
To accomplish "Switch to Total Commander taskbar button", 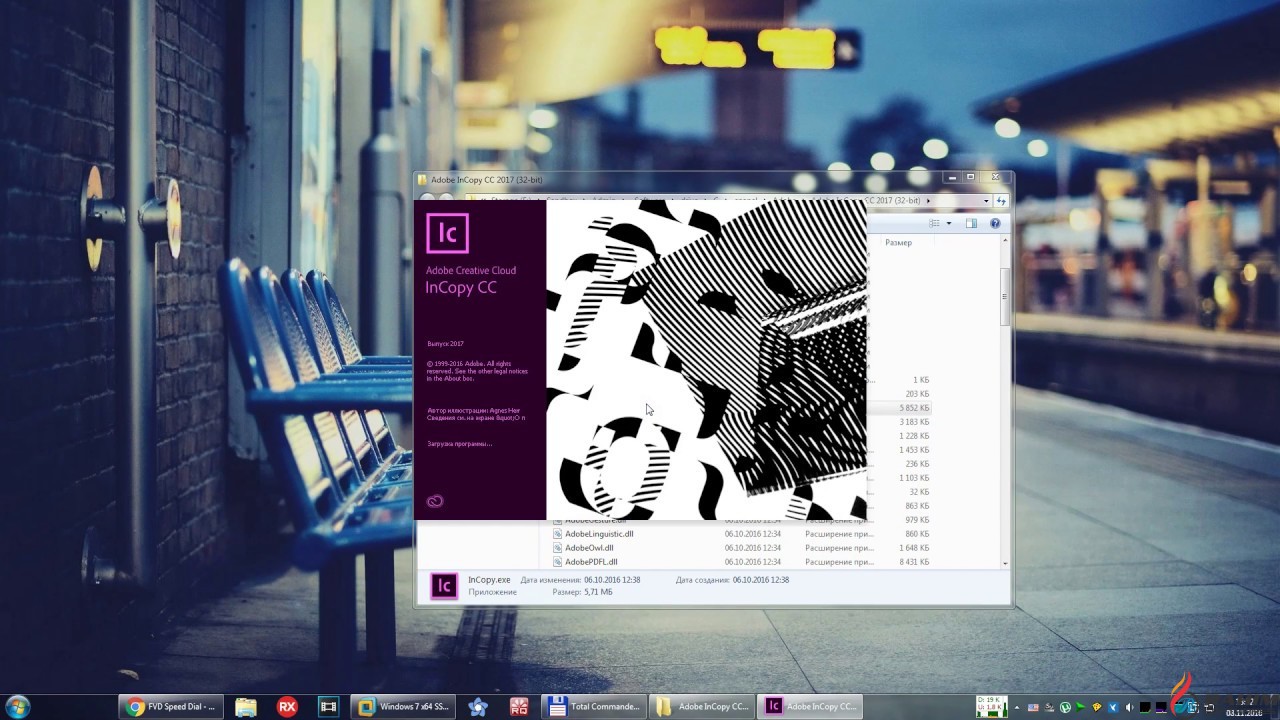I will pos(595,707).
